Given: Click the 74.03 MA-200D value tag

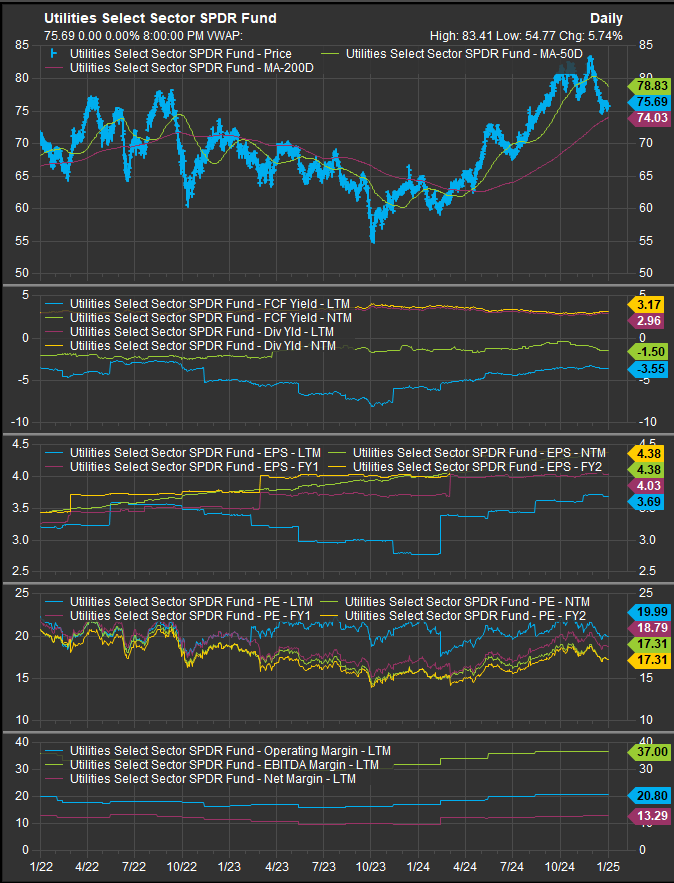Looking at the screenshot, I should [x=649, y=118].
